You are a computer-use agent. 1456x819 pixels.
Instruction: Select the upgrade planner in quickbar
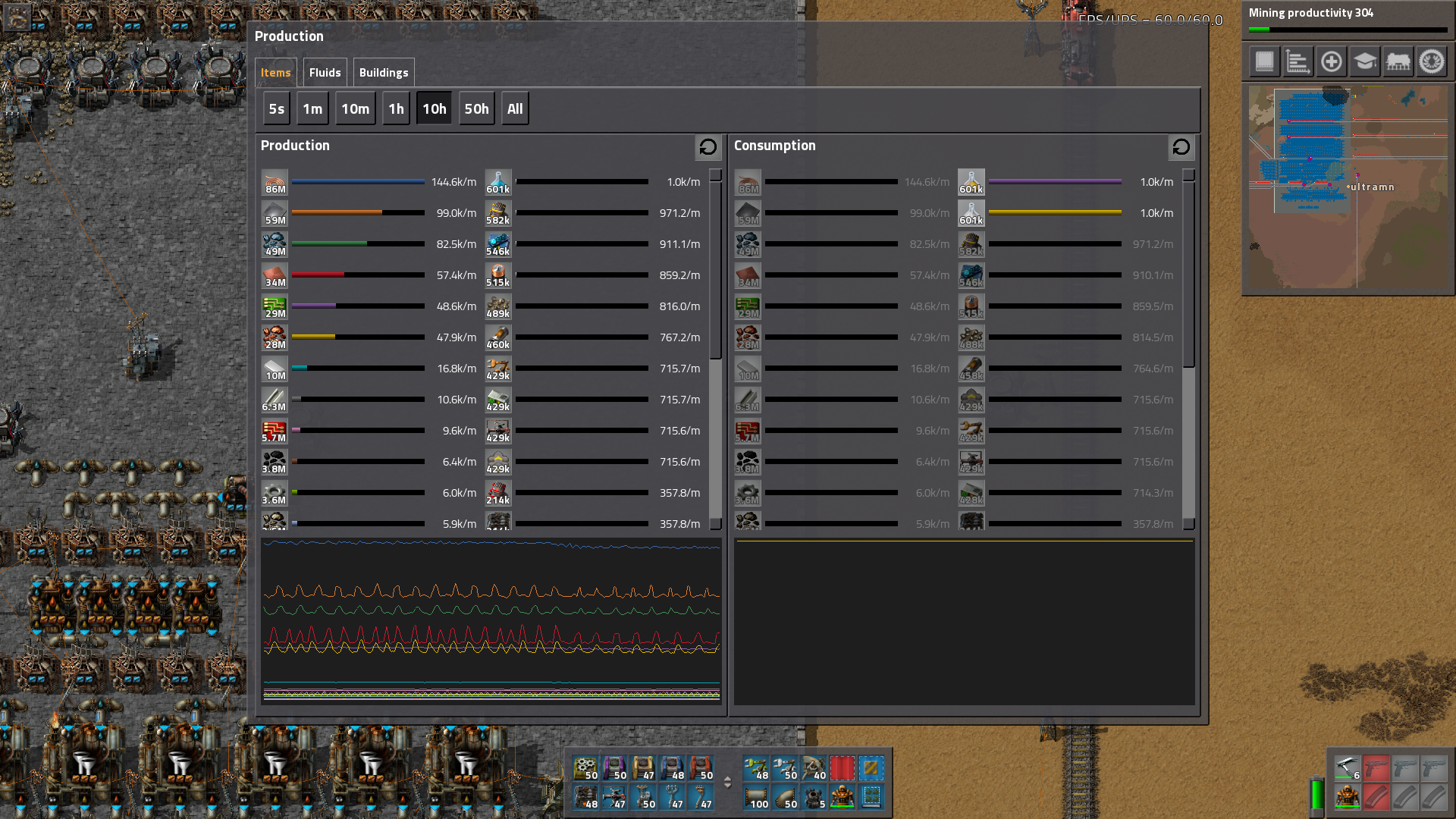(871, 768)
